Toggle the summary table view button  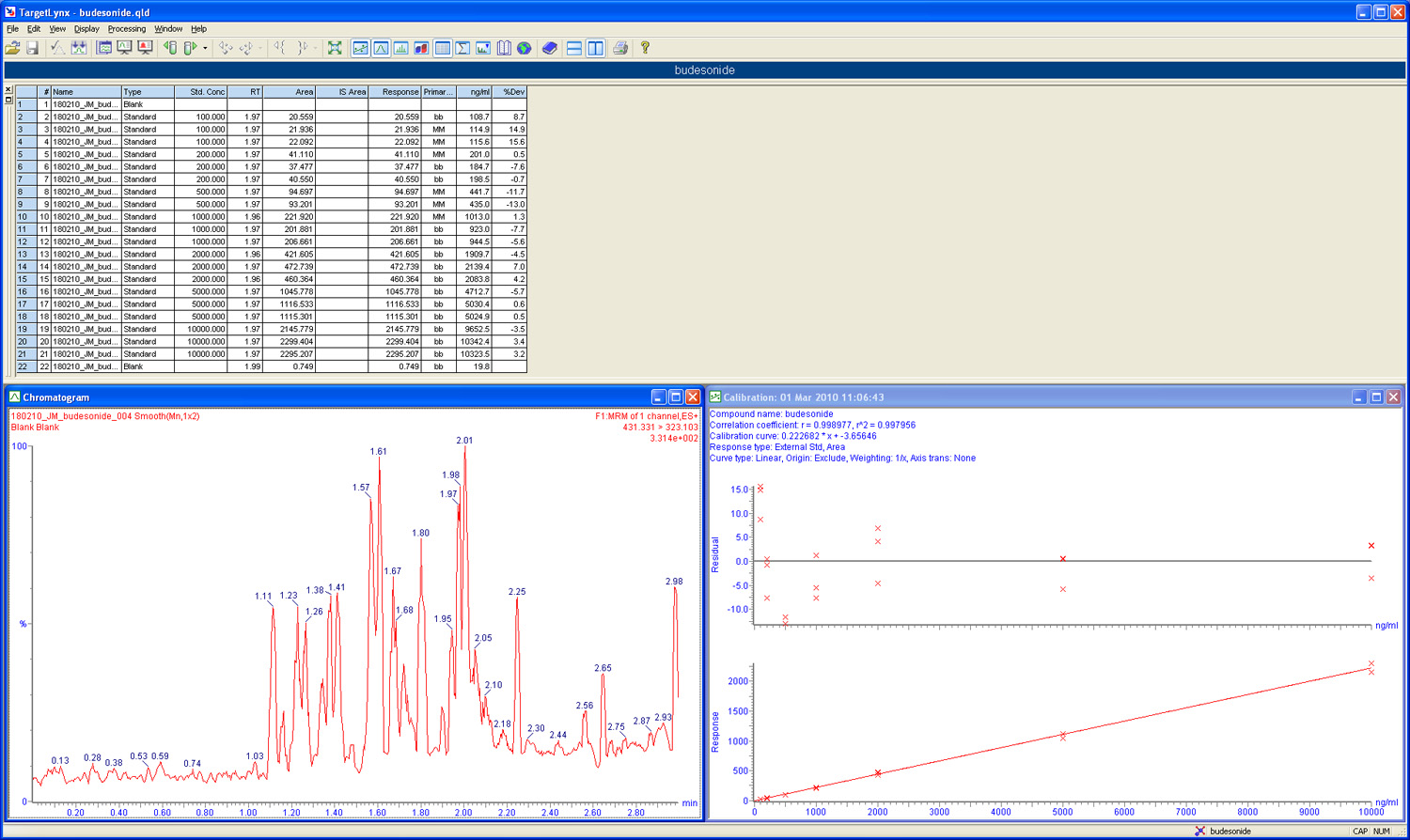pos(443,48)
